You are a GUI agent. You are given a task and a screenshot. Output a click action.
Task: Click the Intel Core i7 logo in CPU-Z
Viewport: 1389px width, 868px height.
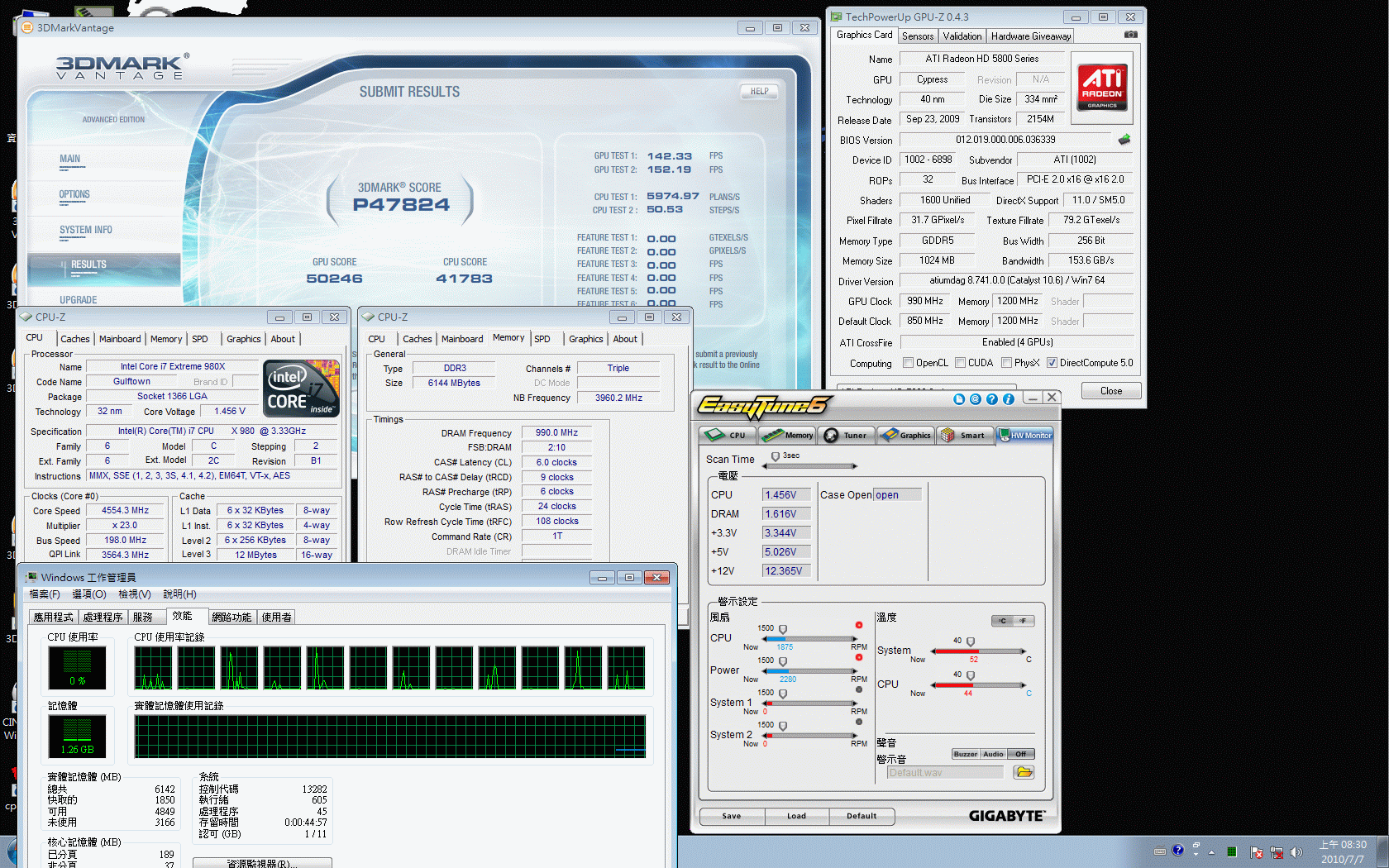pos(302,389)
